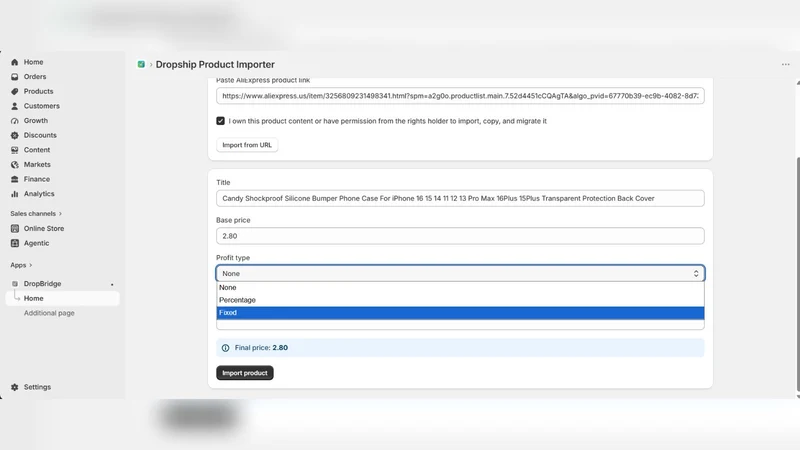Click the Agentic channel icon

15,243
